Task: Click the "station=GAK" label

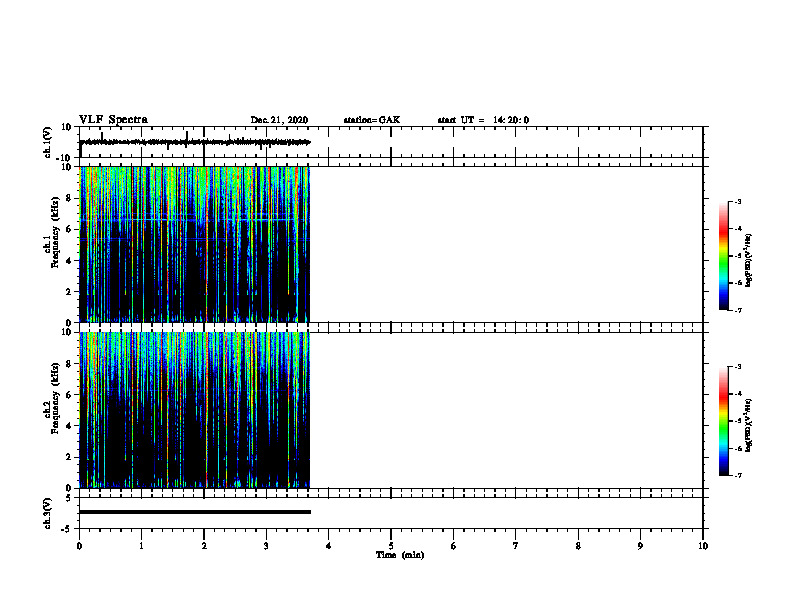Action: click(x=372, y=120)
